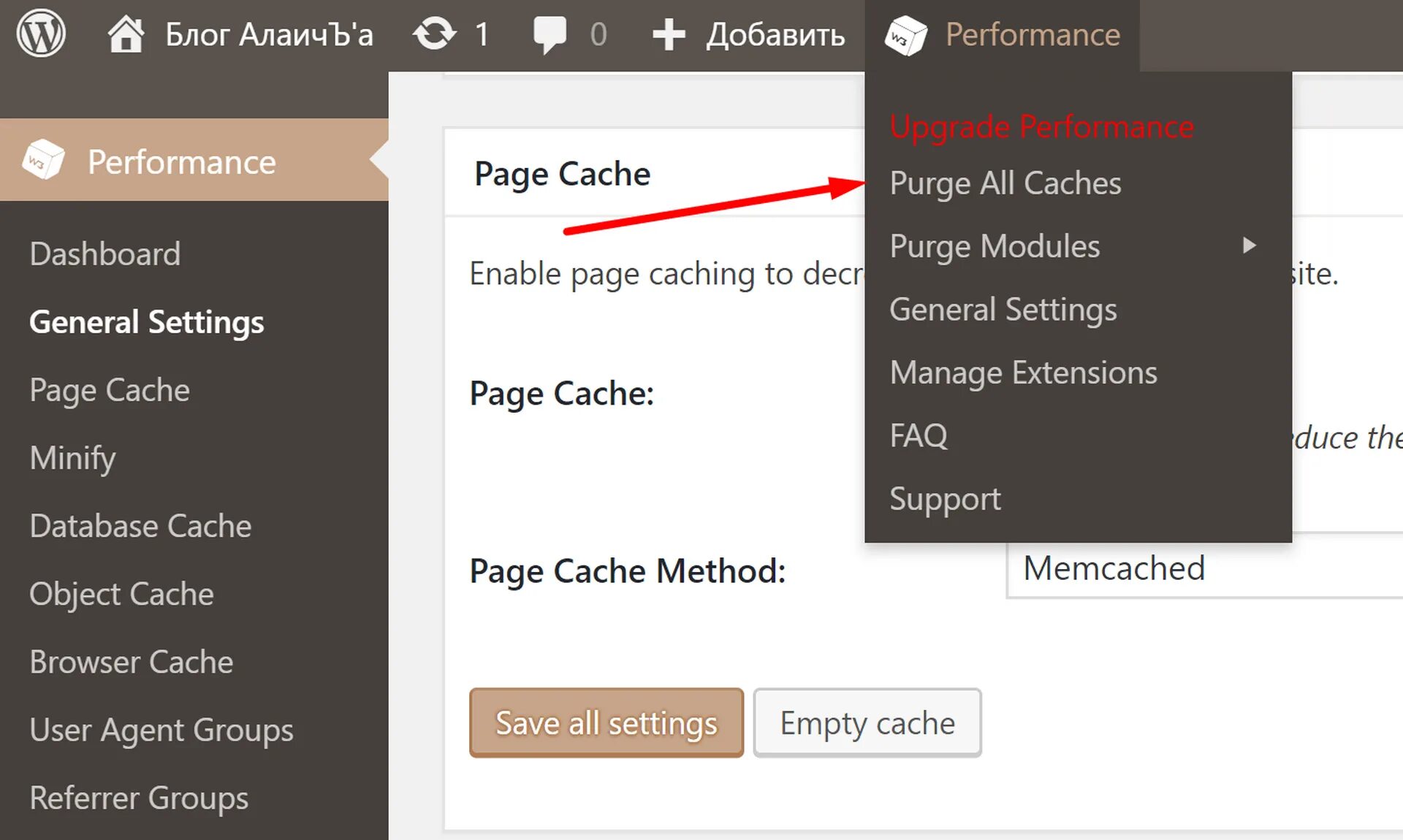This screenshot has height=840, width=1403.
Task: Click the comments bubble icon
Action: (x=550, y=34)
